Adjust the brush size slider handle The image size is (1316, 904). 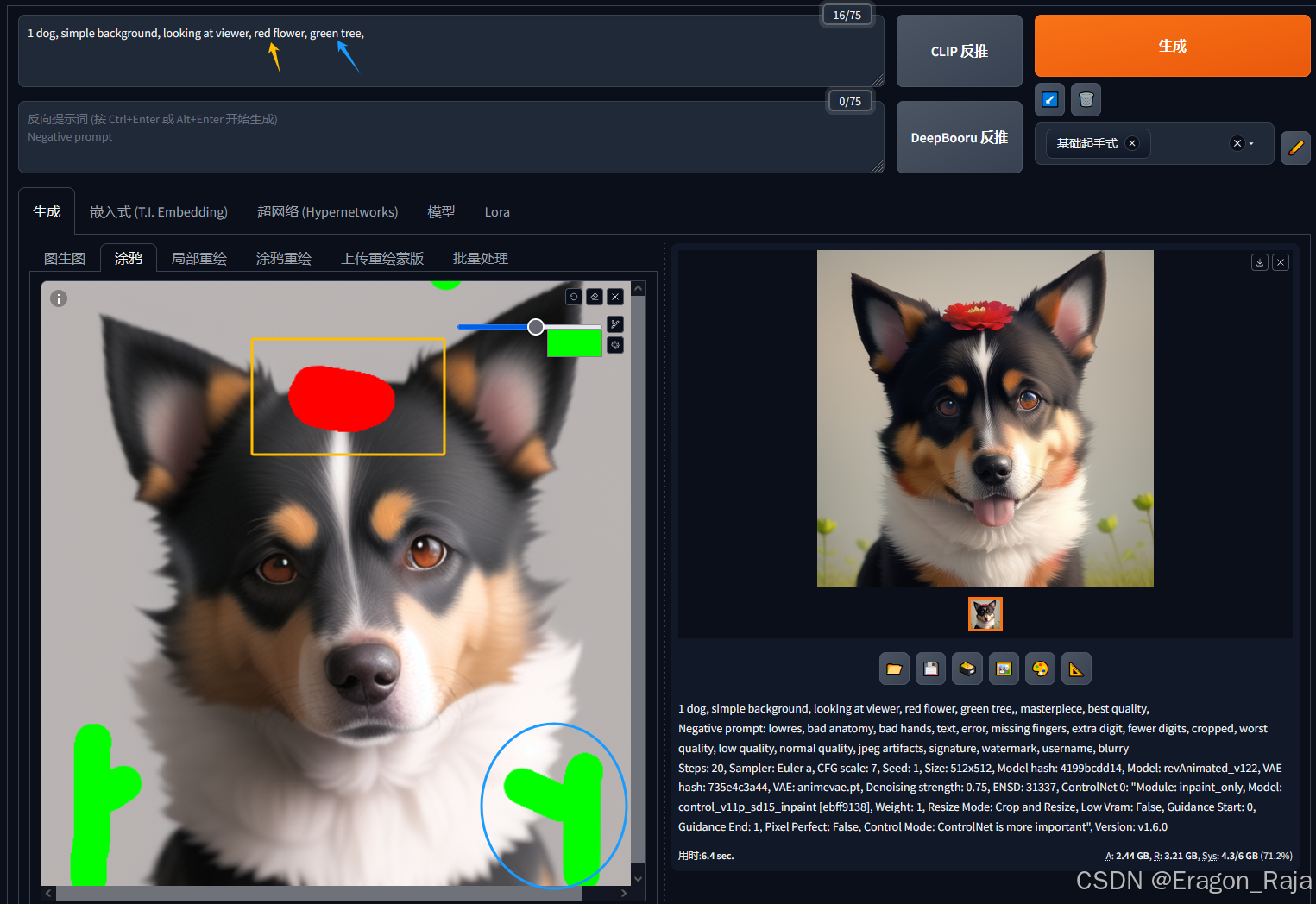[x=536, y=326]
